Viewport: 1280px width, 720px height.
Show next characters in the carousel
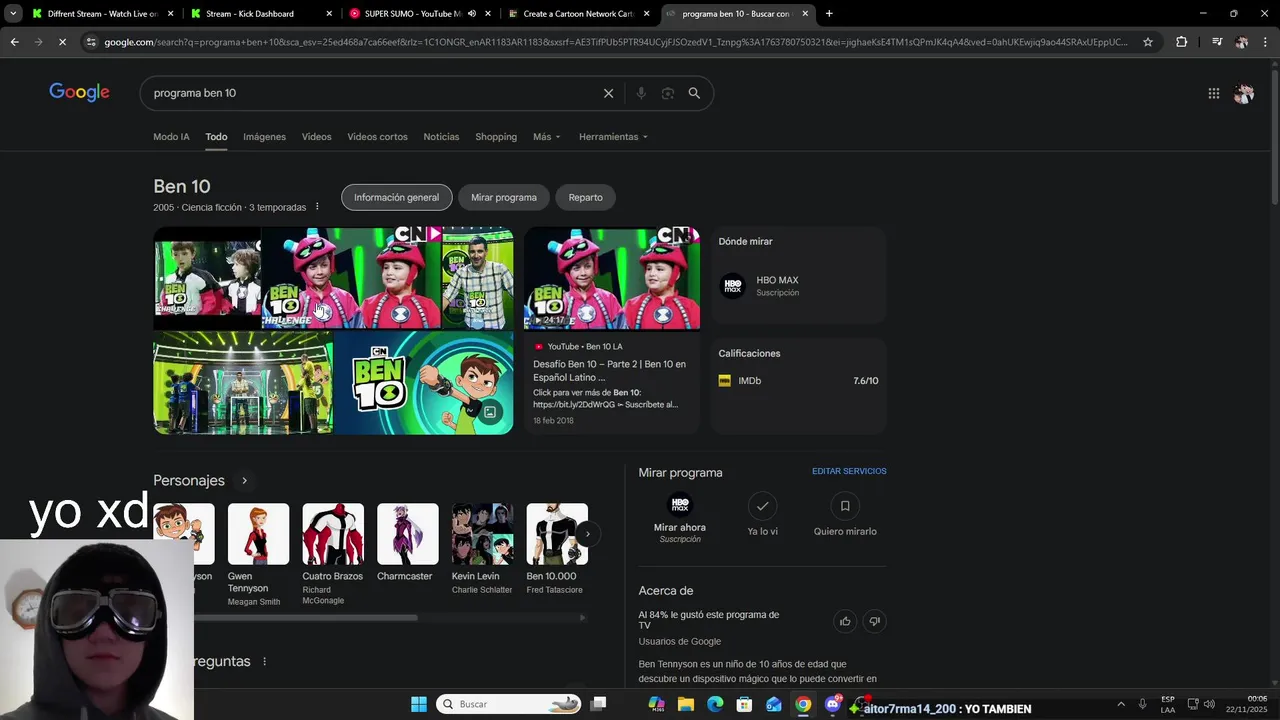[x=588, y=534]
